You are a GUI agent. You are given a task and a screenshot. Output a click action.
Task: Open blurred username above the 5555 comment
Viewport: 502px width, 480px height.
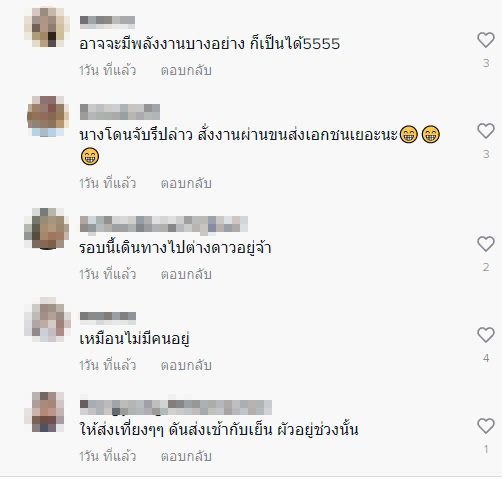tap(107, 22)
